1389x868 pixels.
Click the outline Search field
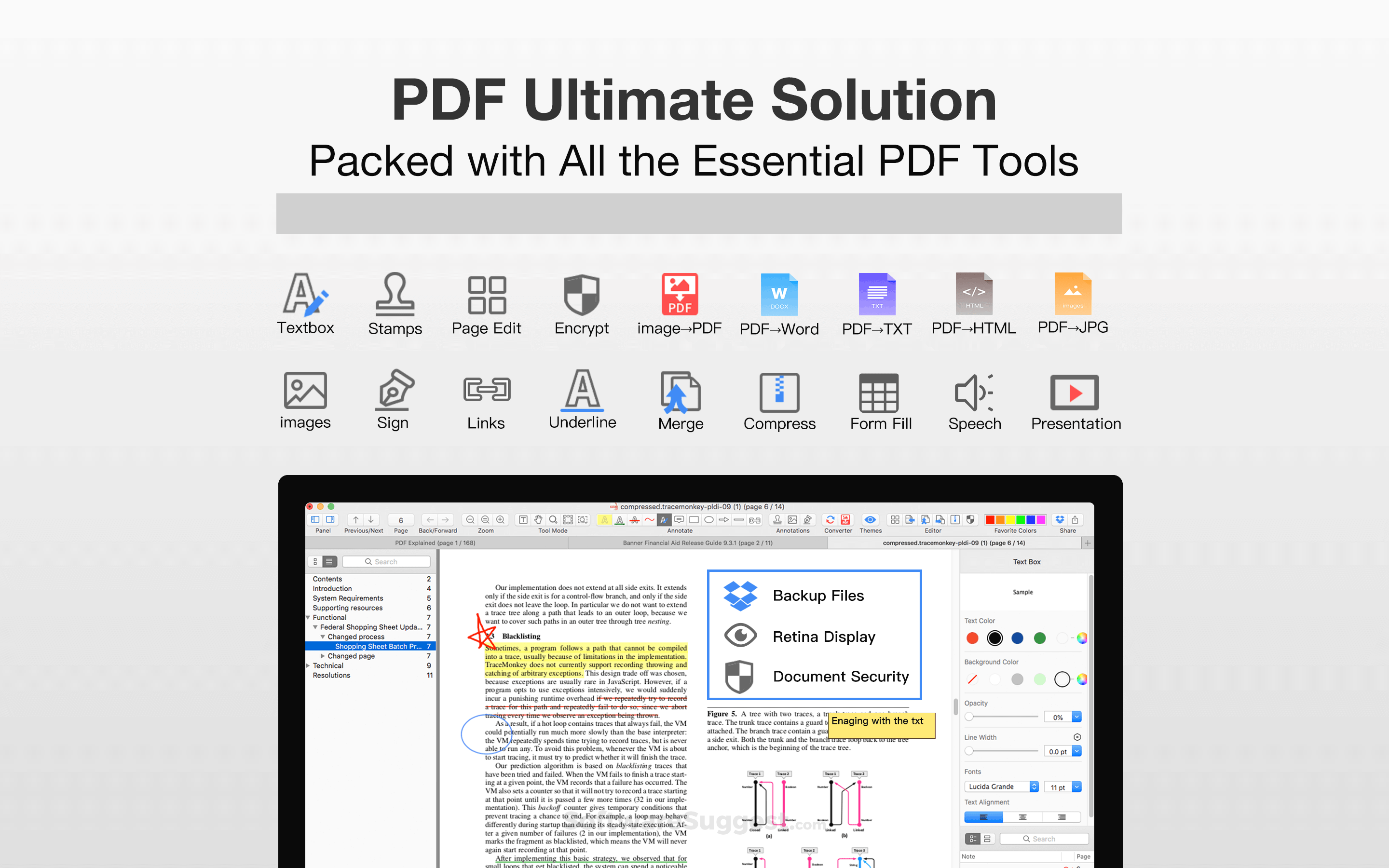[386, 561]
